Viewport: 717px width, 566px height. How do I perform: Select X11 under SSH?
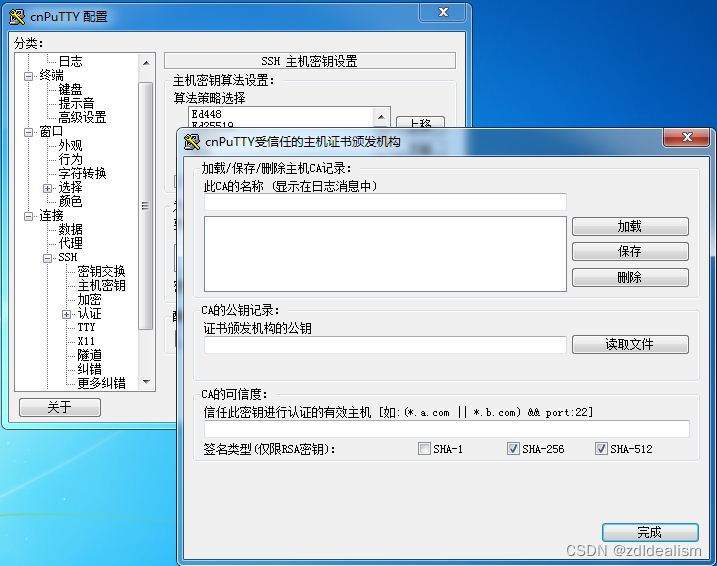(86, 342)
